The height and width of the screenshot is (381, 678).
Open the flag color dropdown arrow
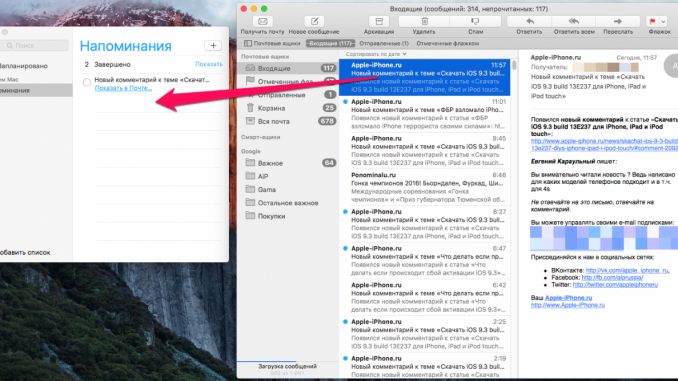(663, 21)
